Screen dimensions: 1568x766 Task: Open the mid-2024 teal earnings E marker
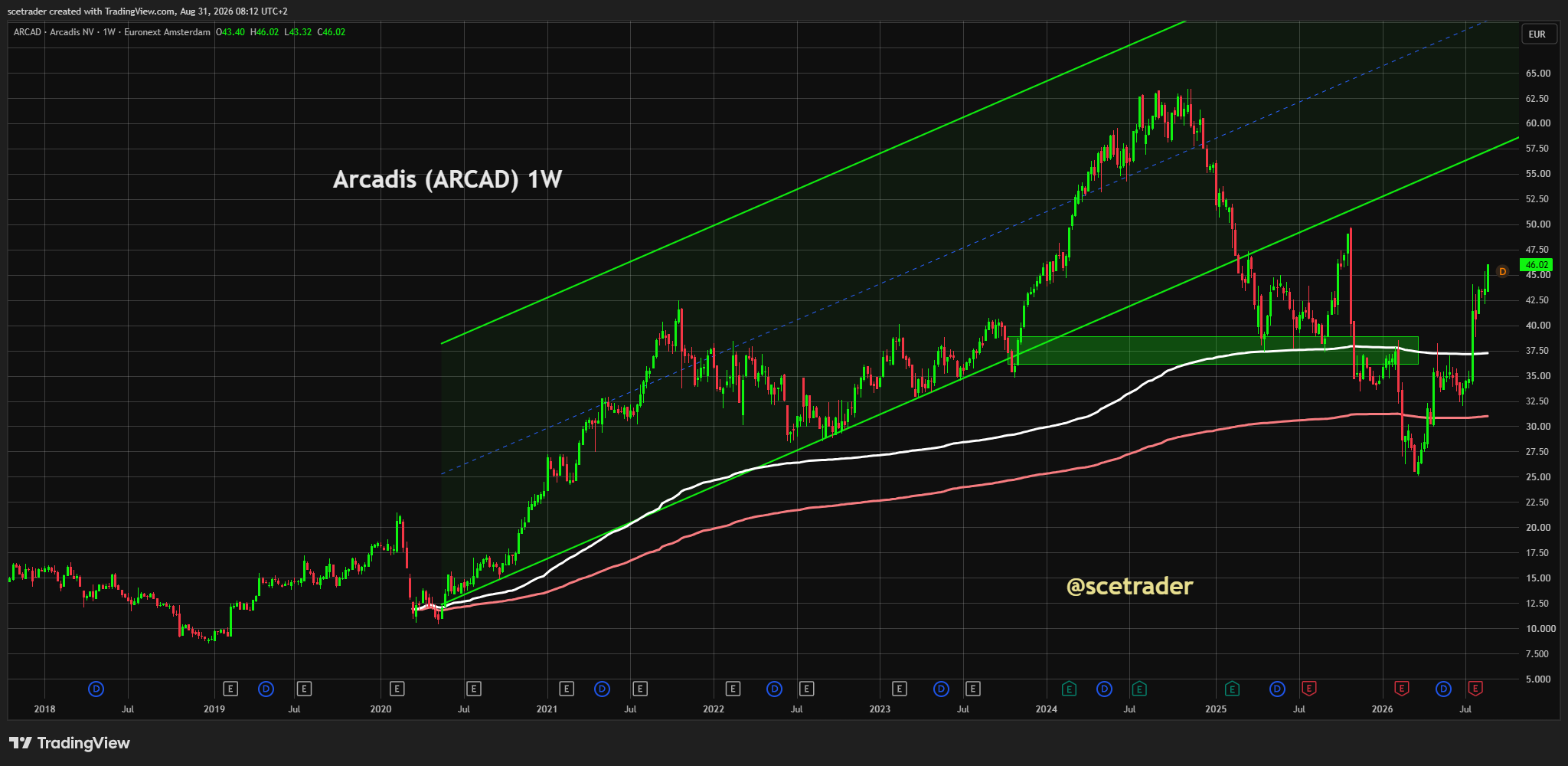point(1139,689)
